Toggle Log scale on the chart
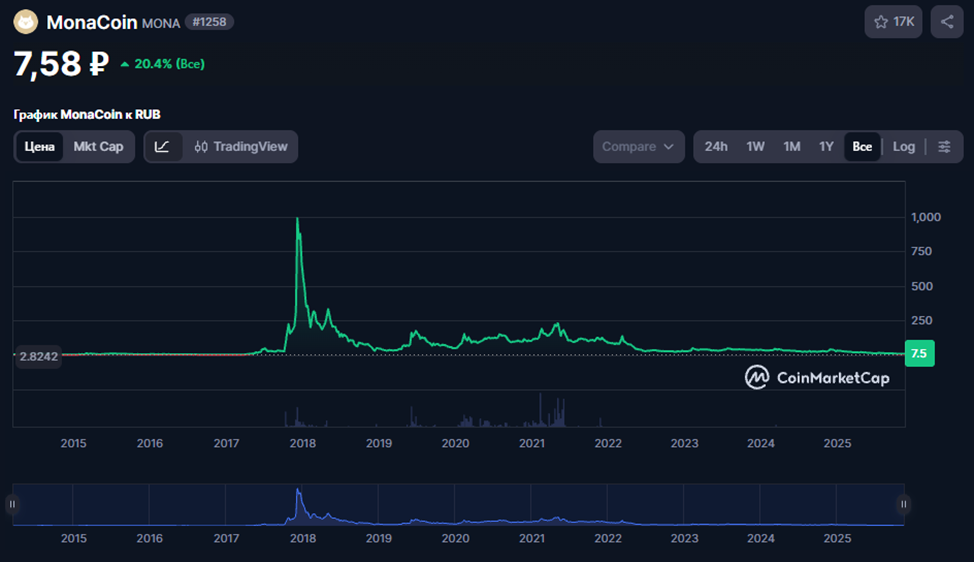 (903, 147)
